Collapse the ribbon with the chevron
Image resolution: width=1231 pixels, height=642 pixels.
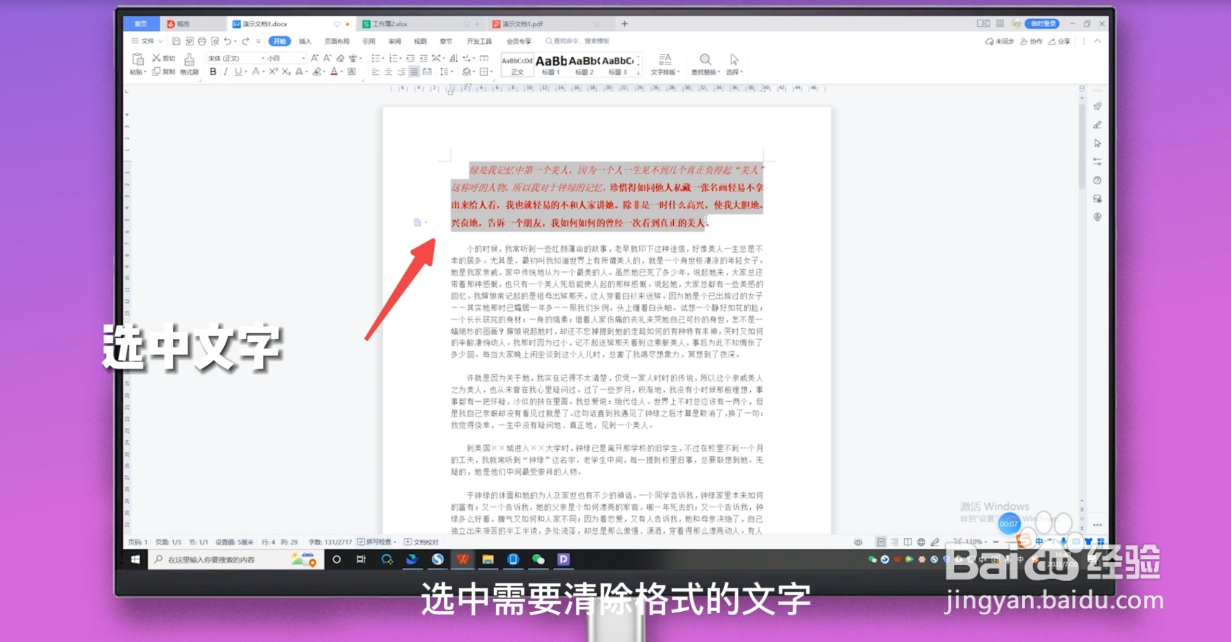point(1100,41)
